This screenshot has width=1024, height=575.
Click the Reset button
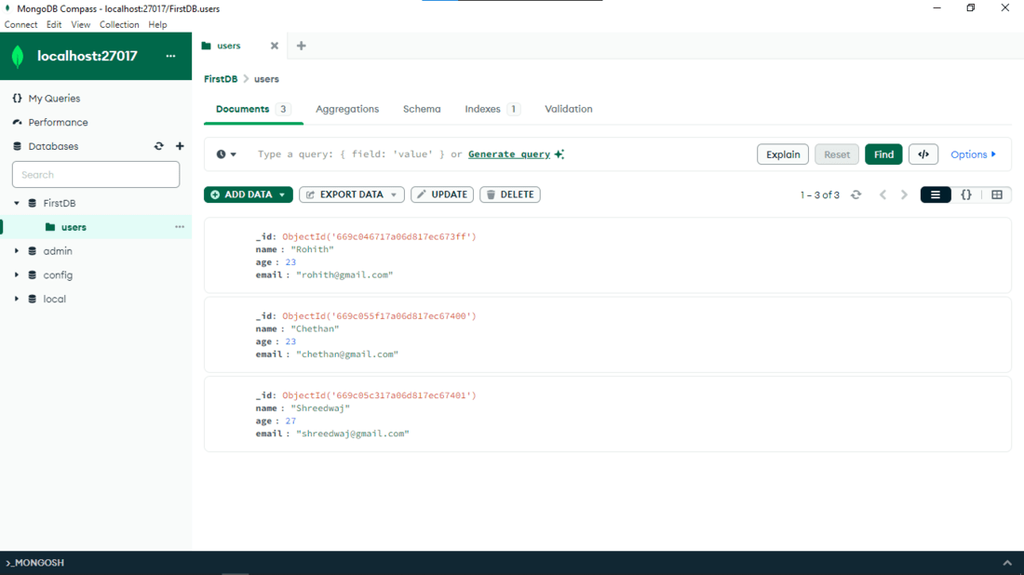(837, 154)
